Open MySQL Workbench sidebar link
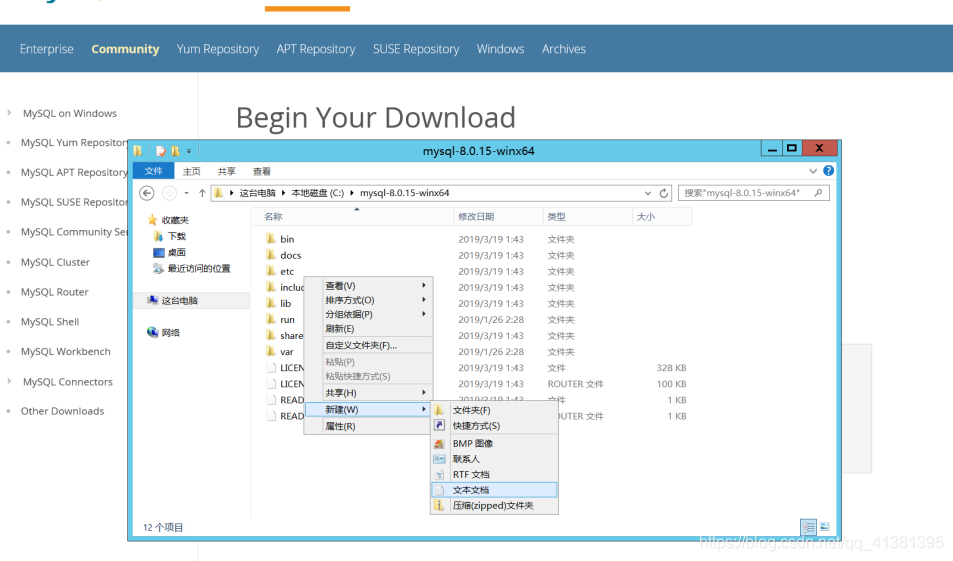The height and width of the screenshot is (561, 953). click(66, 352)
